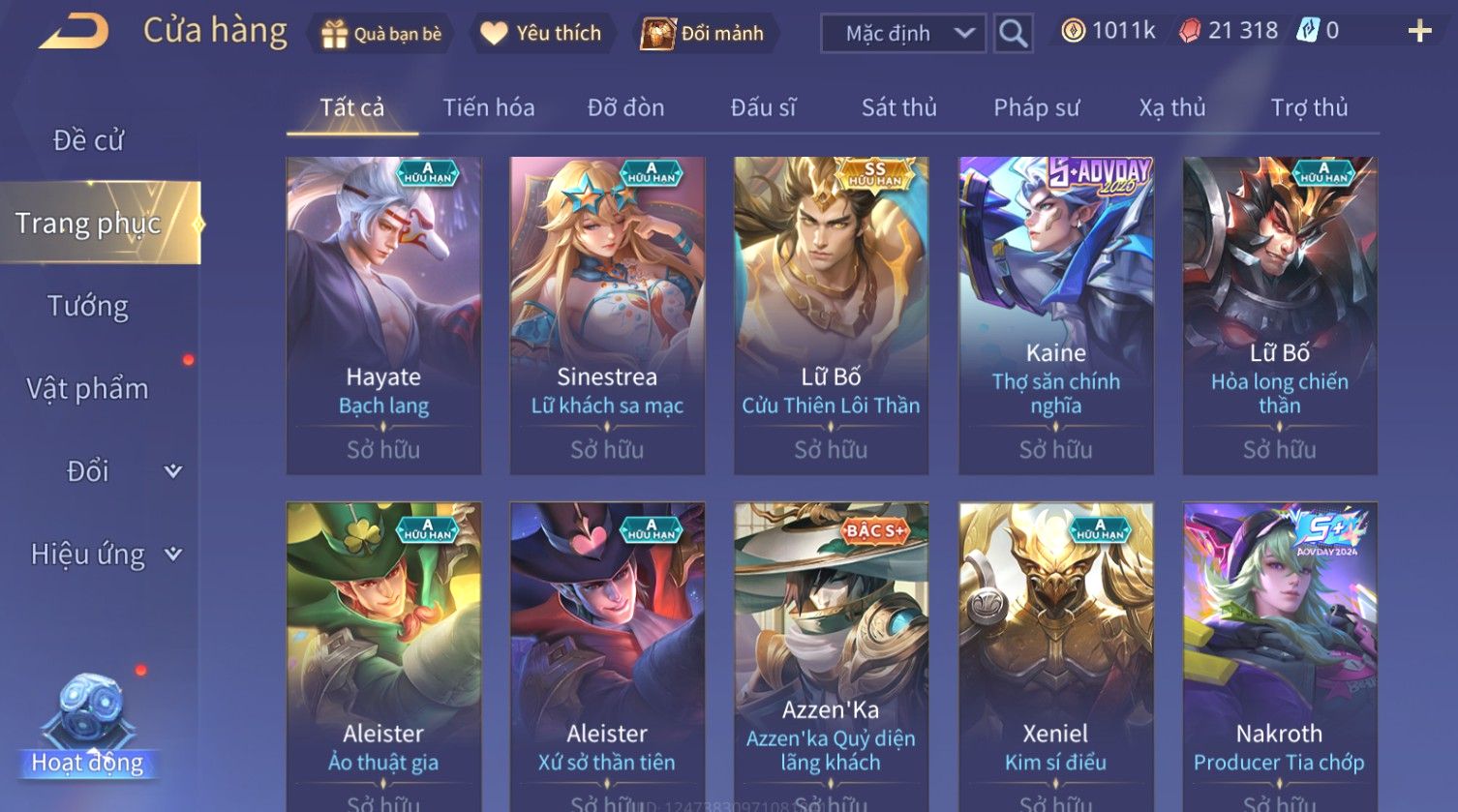
Task: Add currency with the plus icon
Action: (x=1419, y=32)
